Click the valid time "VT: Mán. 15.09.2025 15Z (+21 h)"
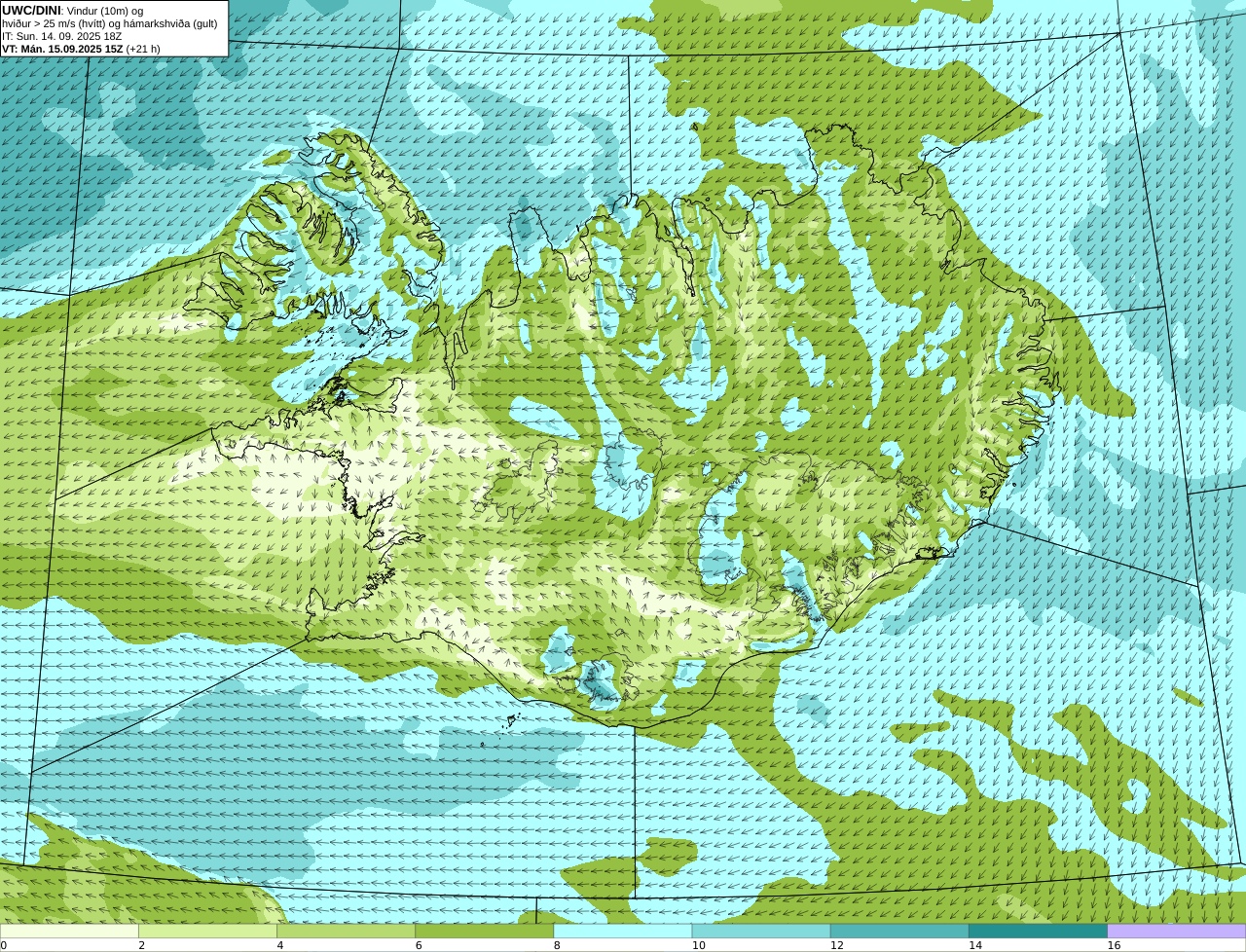The image size is (1246, 952). tap(82, 49)
